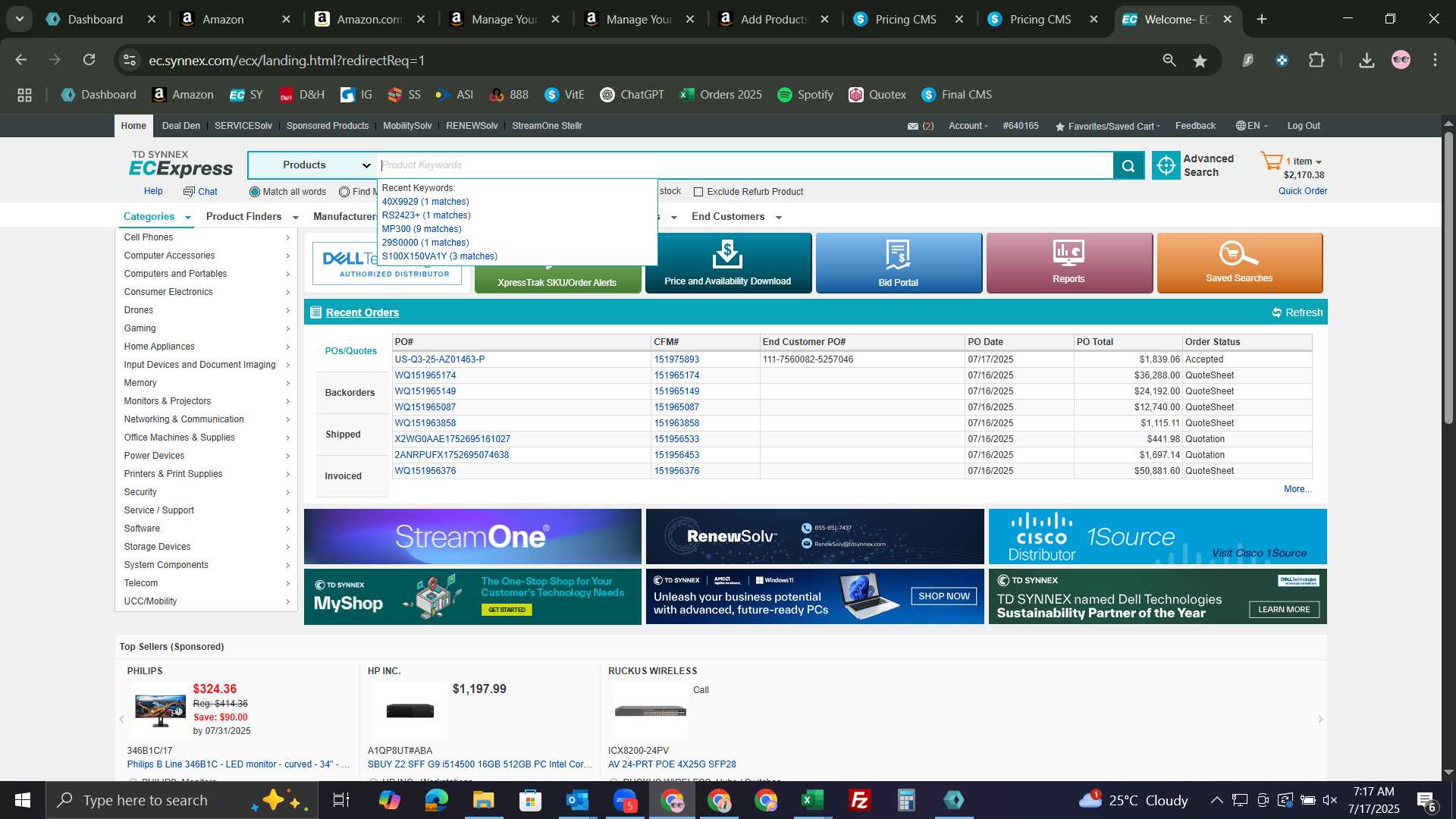The width and height of the screenshot is (1456, 819).
Task: Open the Account dropdown menu
Action: tap(968, 126)
